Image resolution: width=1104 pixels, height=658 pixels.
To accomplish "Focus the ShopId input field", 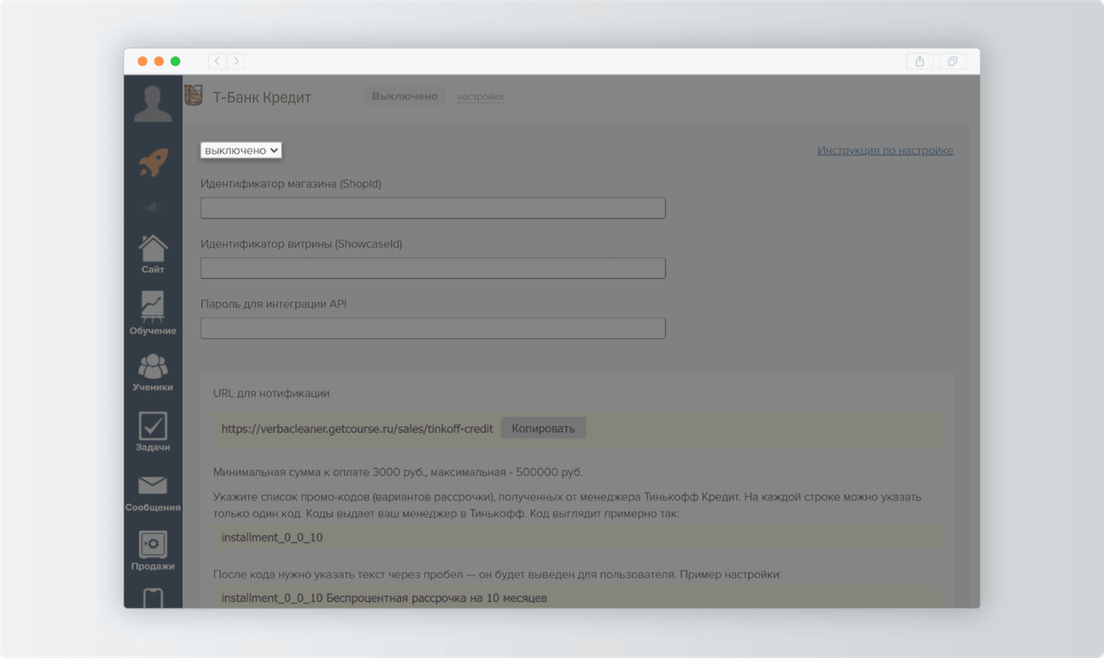I will [x=433, y=208].
